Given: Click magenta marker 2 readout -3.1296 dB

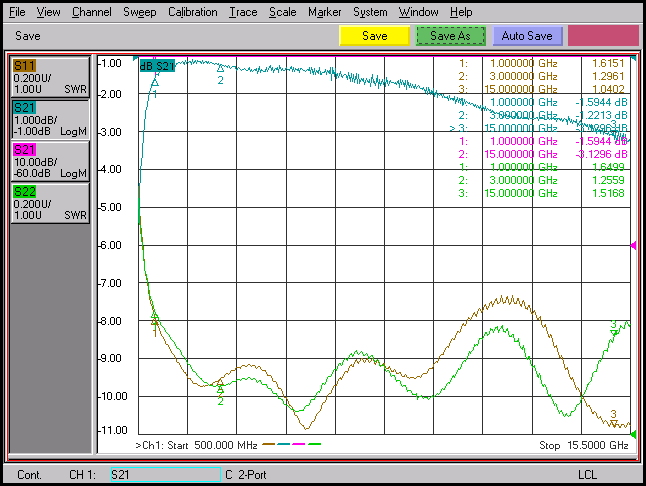Looking at the screenshot, I should click(x=601, y=154).
